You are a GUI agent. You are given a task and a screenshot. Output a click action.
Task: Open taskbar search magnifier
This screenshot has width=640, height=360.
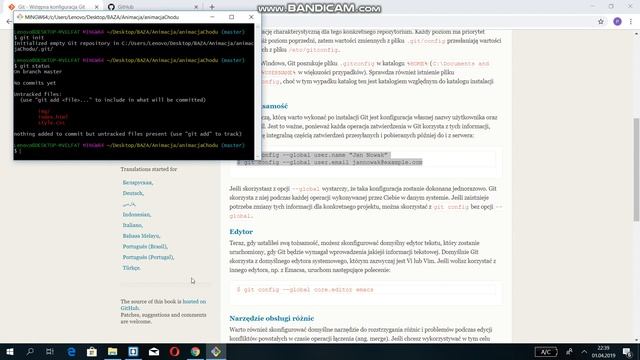[30, 351]
